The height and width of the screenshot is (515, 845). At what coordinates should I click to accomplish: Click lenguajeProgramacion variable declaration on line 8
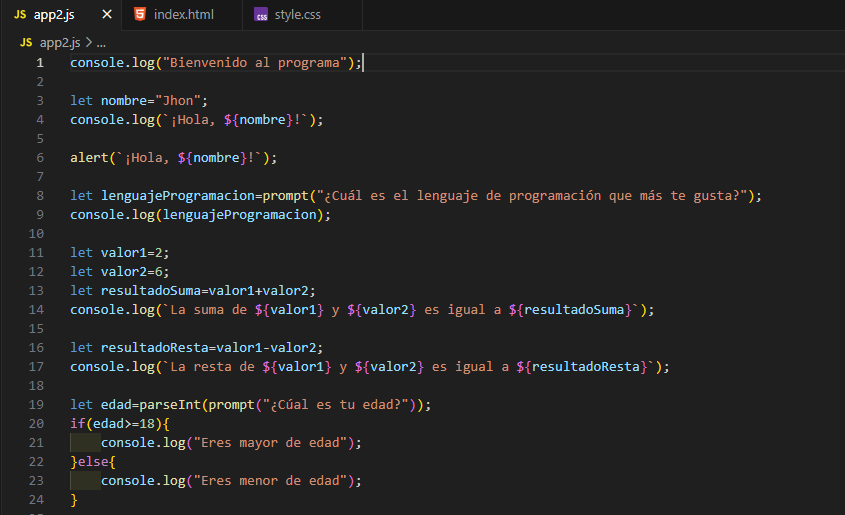(178, 196)
